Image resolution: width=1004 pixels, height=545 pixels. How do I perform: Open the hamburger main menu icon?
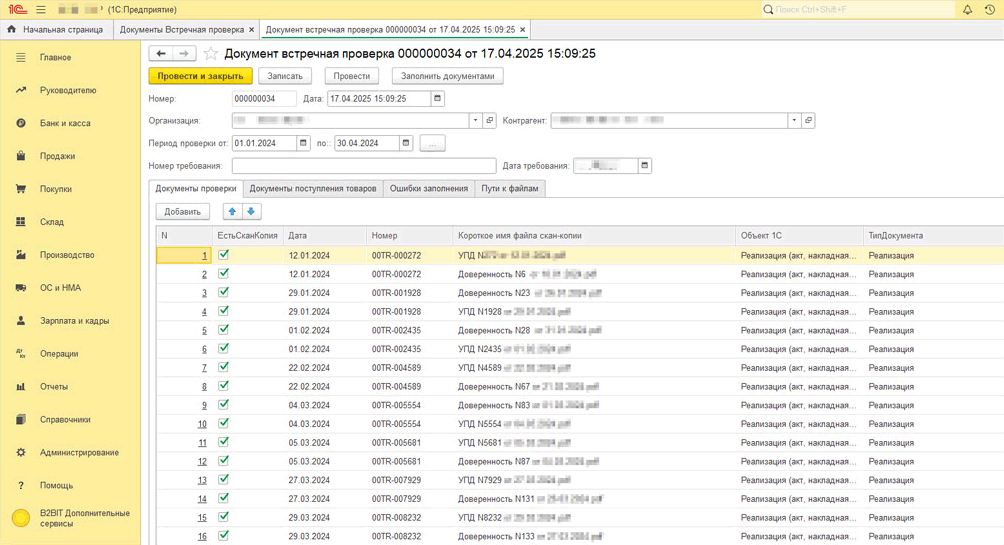(41, 10)
